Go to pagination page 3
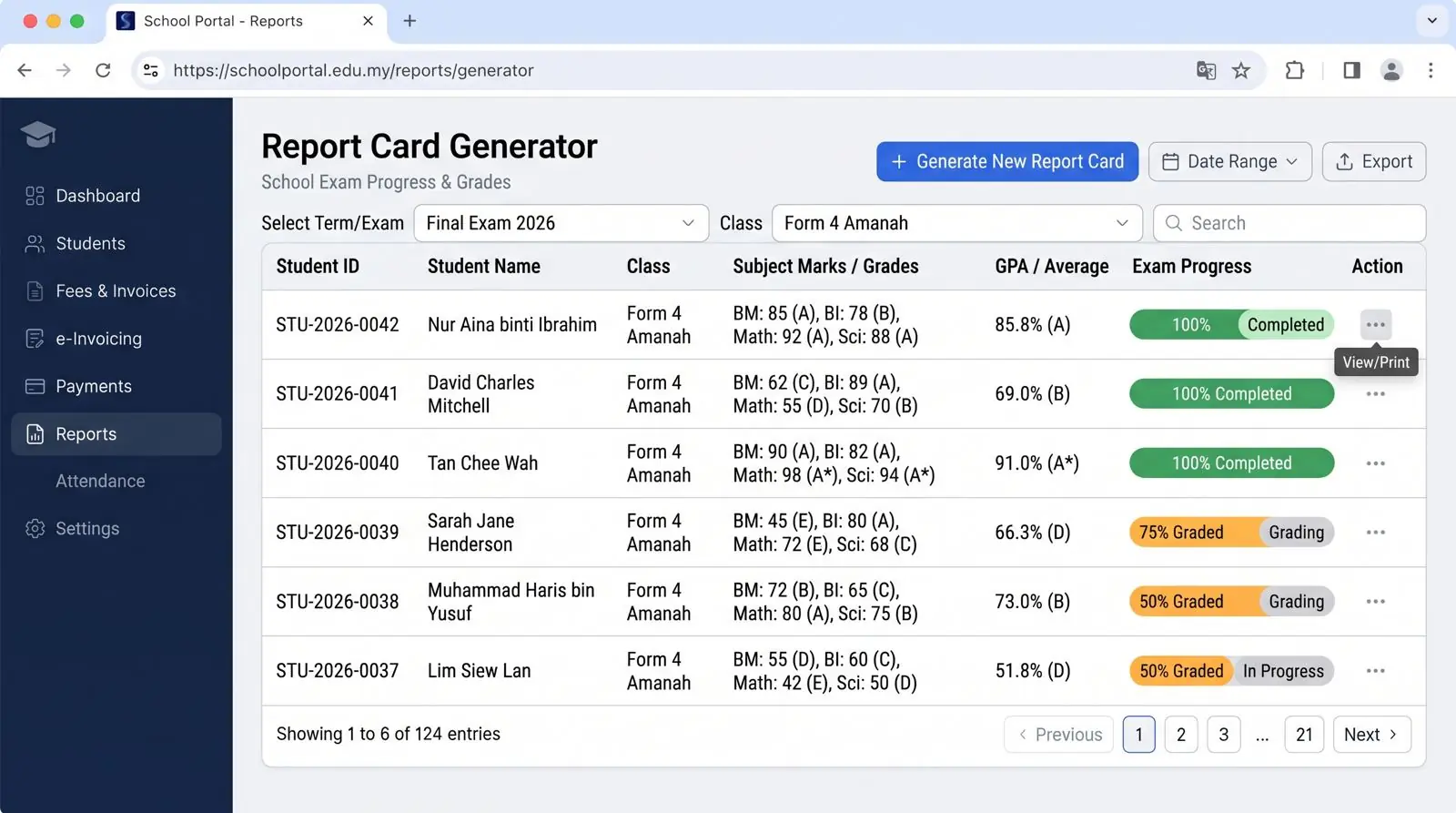Screen dimensions: 1456x813 pyautogui.click(x=1223, y=735)
